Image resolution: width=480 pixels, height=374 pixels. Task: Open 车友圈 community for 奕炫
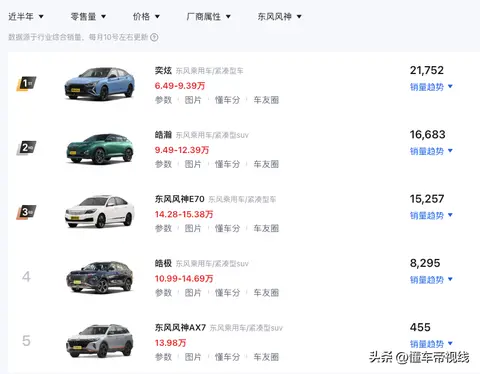(266, 100)
